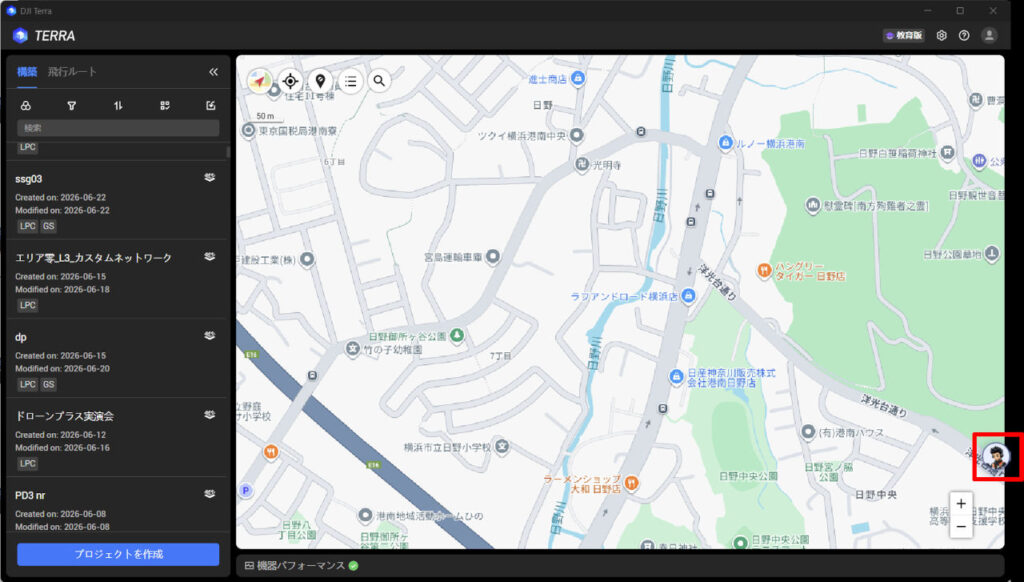Screen dimensions: 1024x582
Task: Switch to the 飛行ルート tab
Action: pos(72,72)
